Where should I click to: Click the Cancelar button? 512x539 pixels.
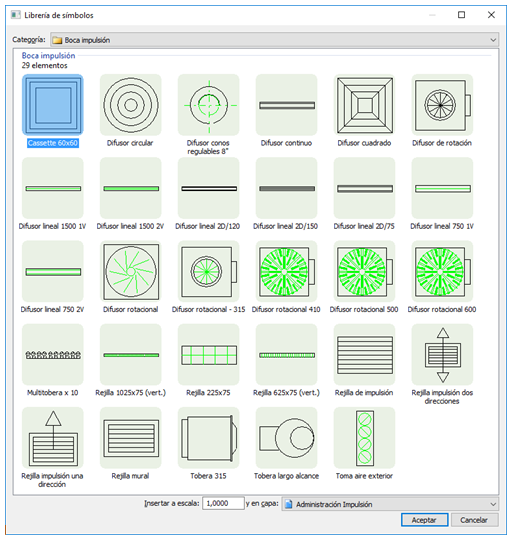474,520
